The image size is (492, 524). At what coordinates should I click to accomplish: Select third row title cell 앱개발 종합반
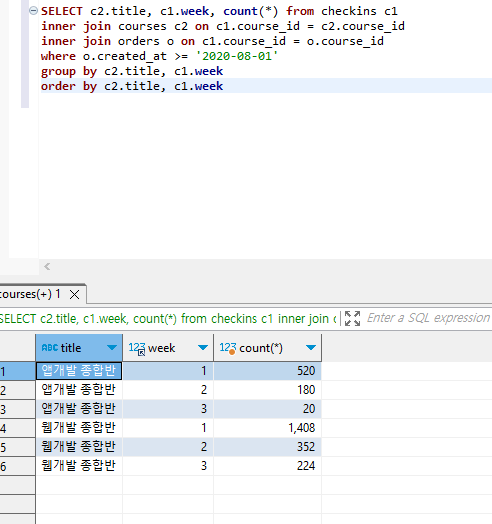79,409
